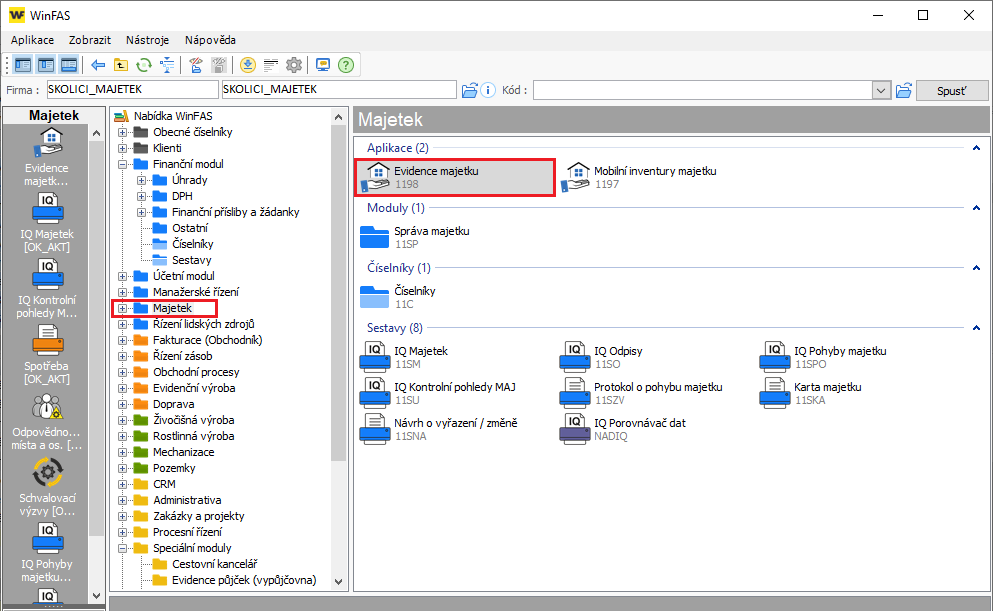
Task: Open Návrh o vyřazení / změně report
Action: point(439,429)
